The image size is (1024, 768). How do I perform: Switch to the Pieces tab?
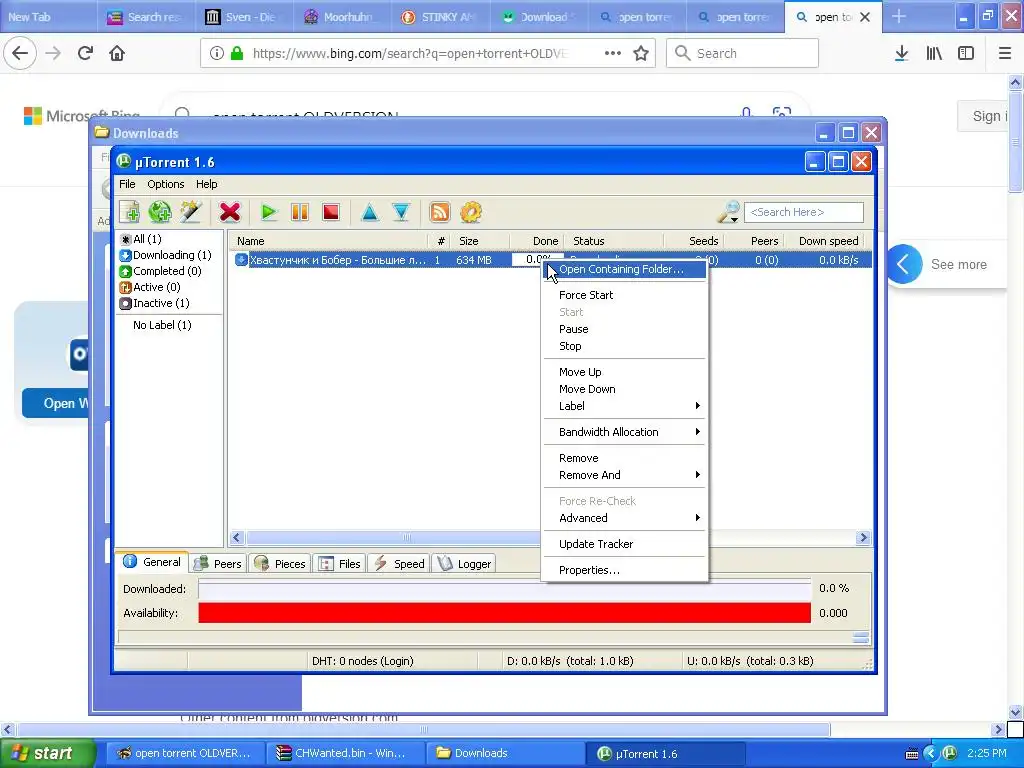click(x=280, y=564)
